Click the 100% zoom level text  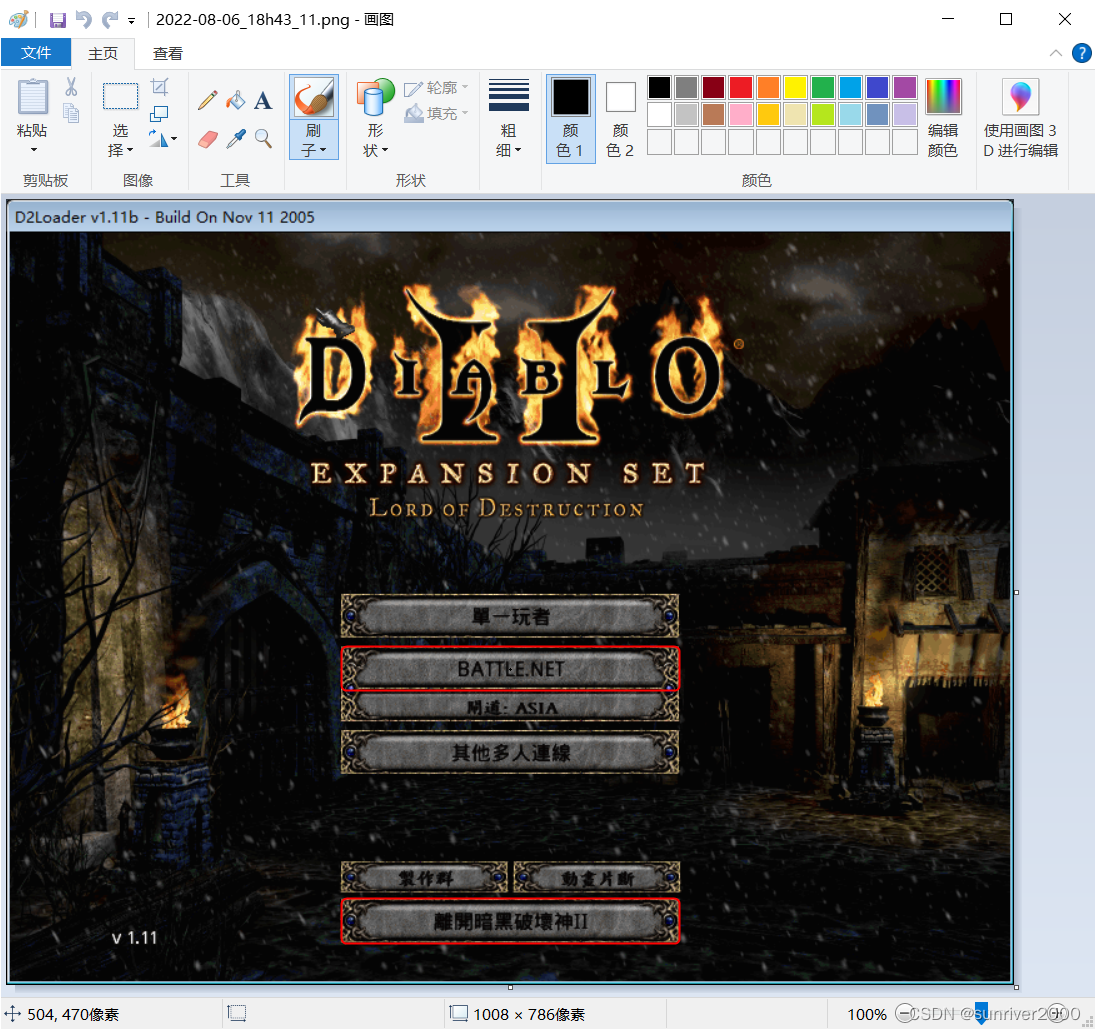click(x=867, y=1014)
